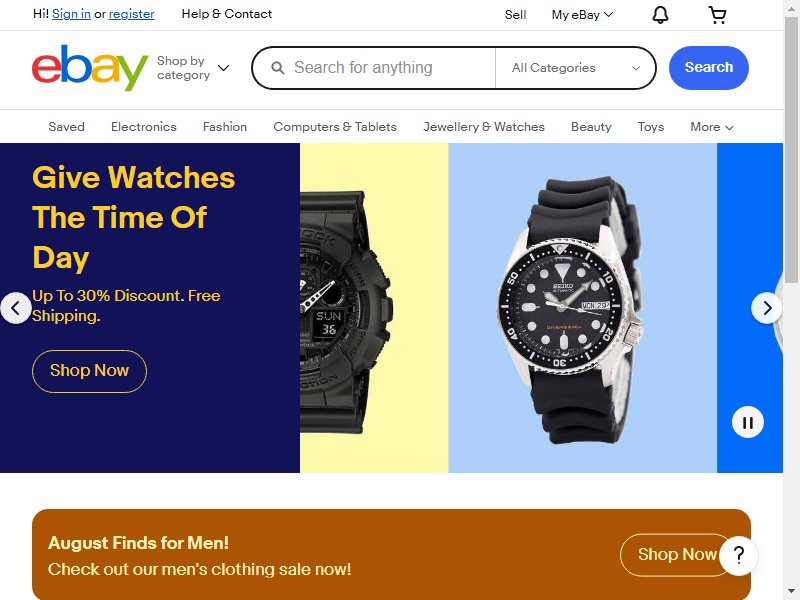This screenshot has width=800, height=600.
Task: Open the All Categories dropdown
Action: [576, 68]
